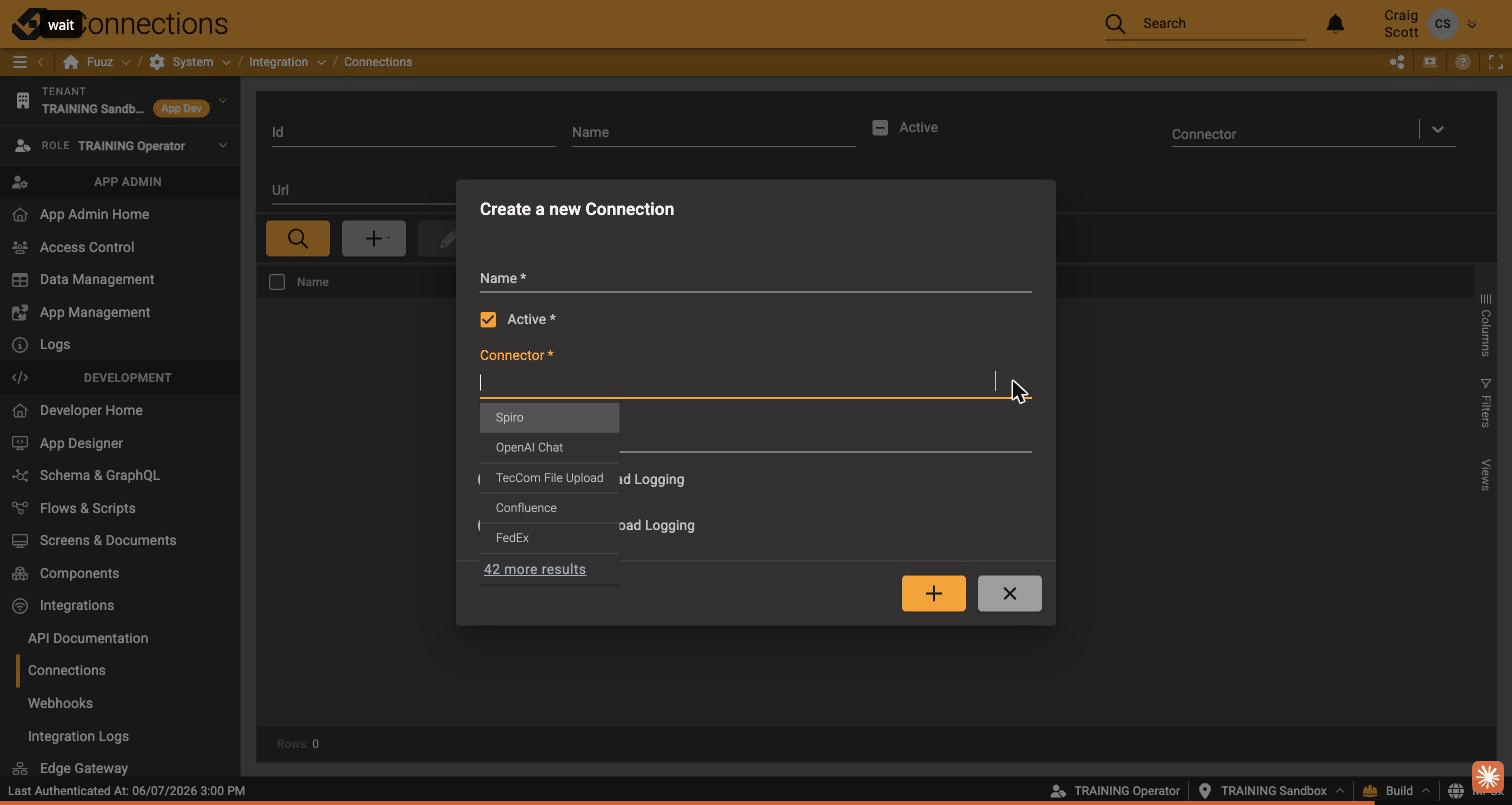The height and width of the screenshot is (805, 1512).
Task: Open App Management in sidebar
Action: (x=95, y=312)
